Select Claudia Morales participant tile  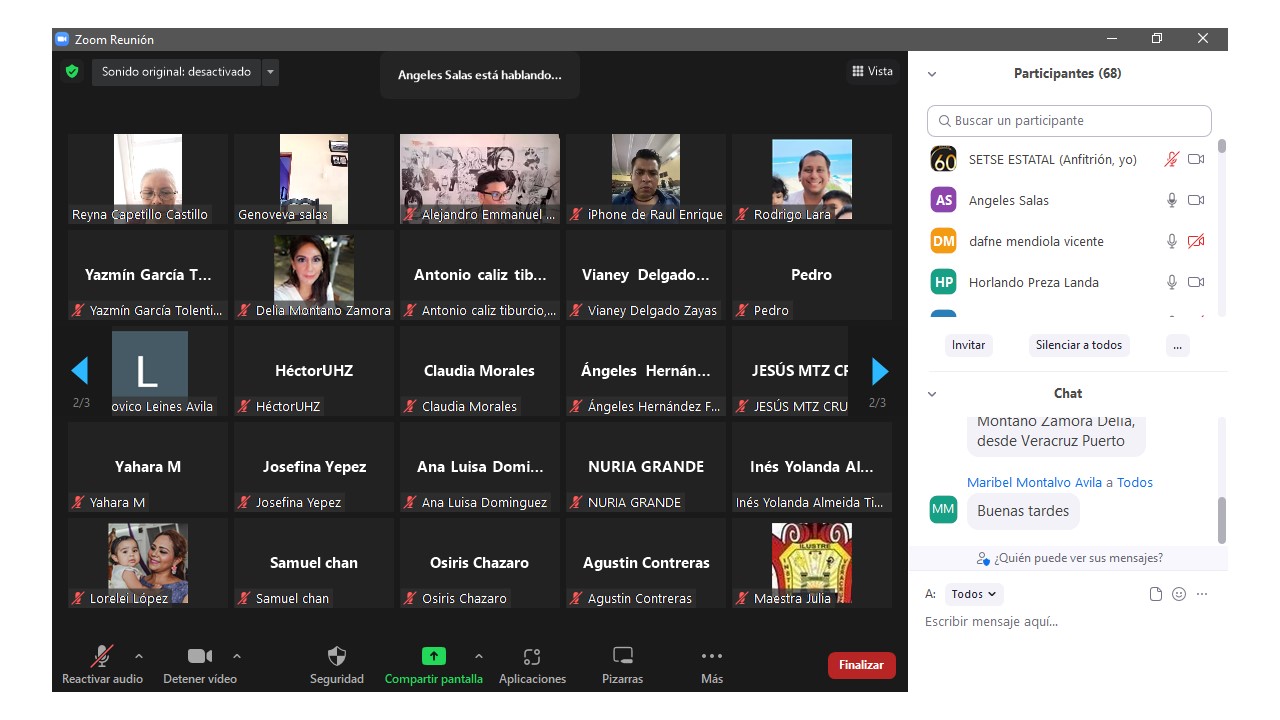pyautogui.click(x=480, y=371)
